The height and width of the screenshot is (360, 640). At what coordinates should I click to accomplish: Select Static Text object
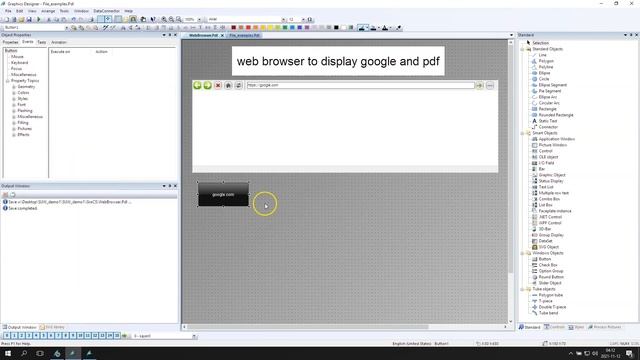[547, 121]
